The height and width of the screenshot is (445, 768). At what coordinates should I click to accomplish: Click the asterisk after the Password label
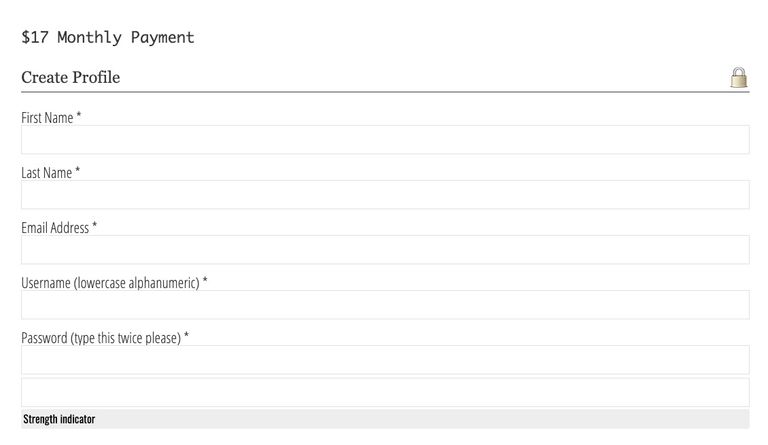[186, 337]
